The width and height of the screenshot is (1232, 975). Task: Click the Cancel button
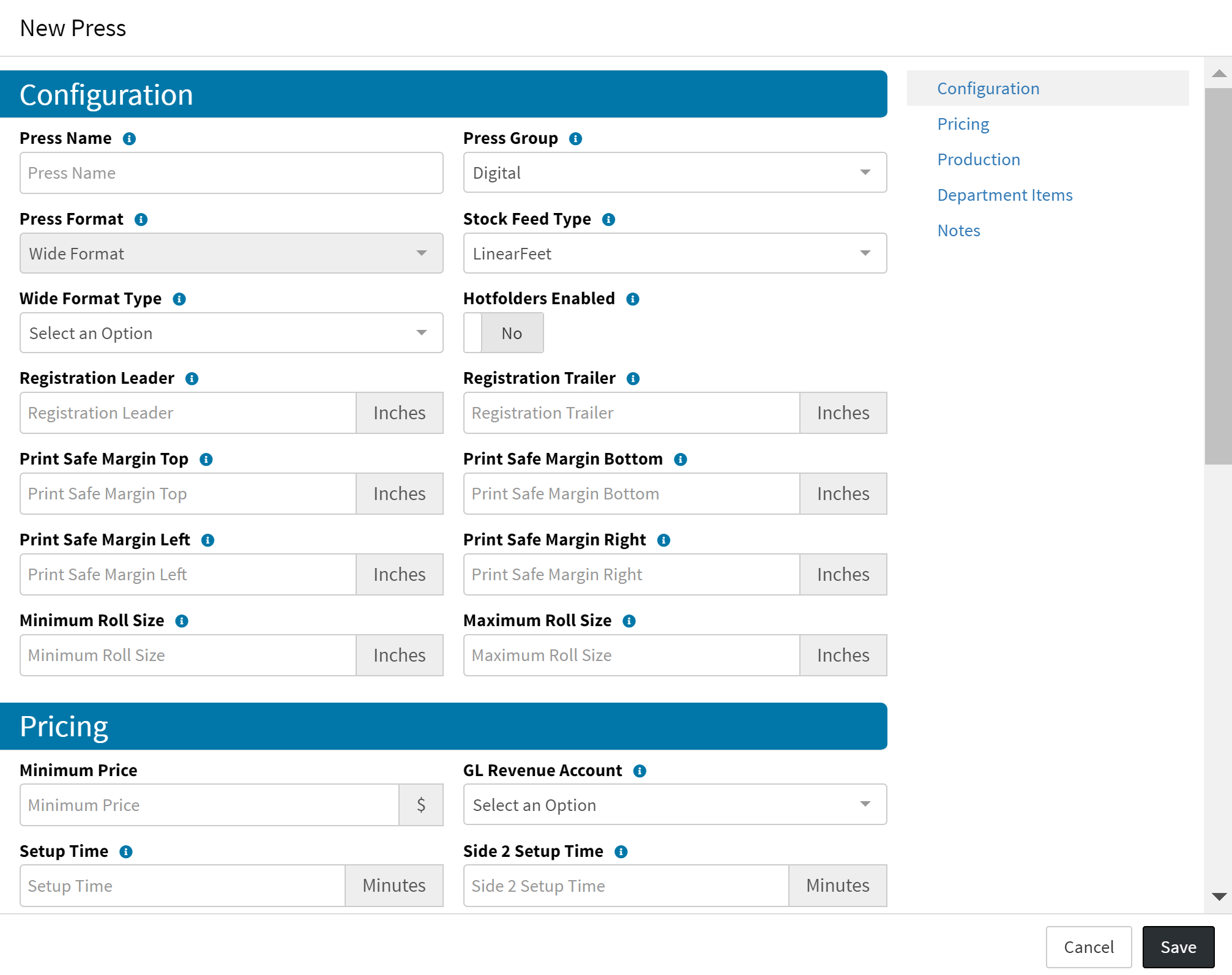click(x=1088, y=947)
